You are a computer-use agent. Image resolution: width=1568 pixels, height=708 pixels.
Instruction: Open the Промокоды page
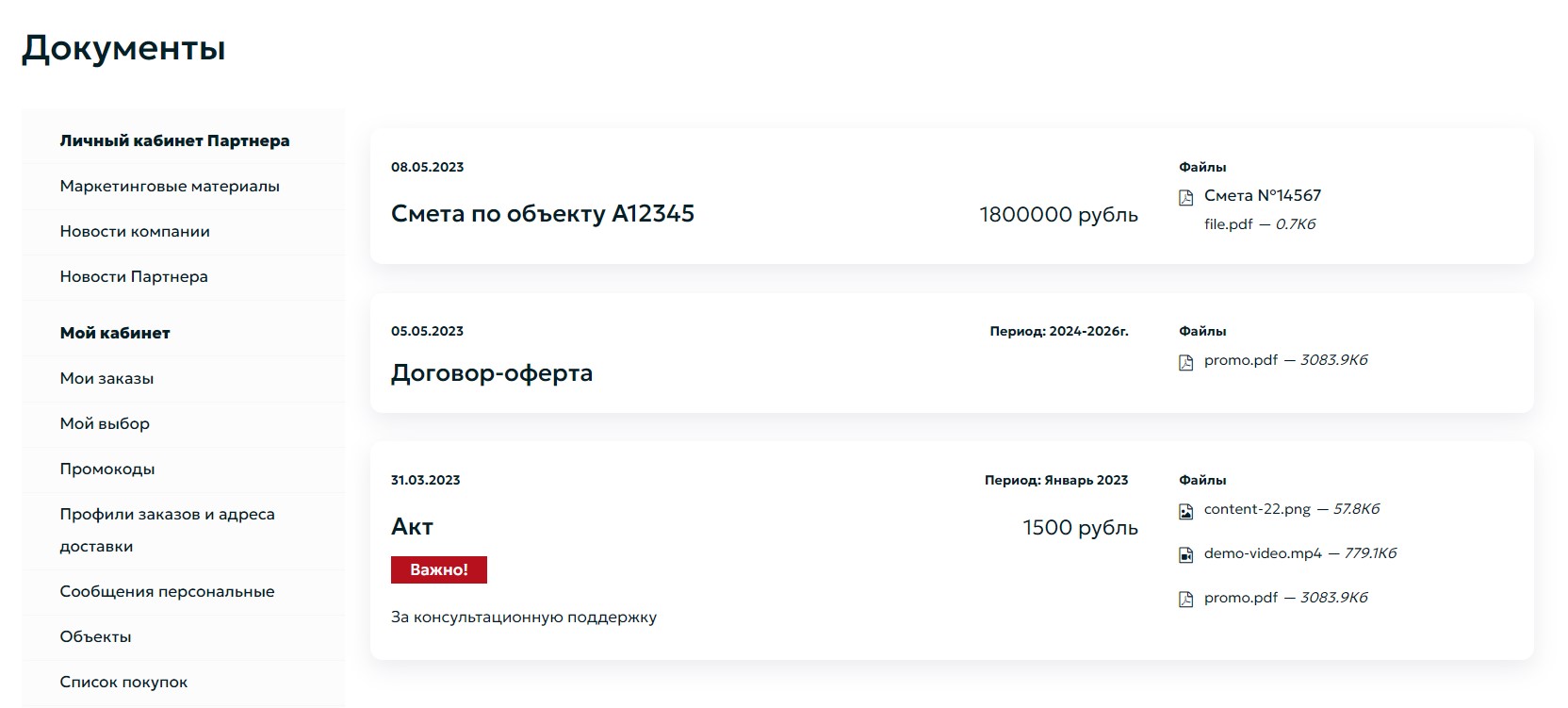[108, 469]
